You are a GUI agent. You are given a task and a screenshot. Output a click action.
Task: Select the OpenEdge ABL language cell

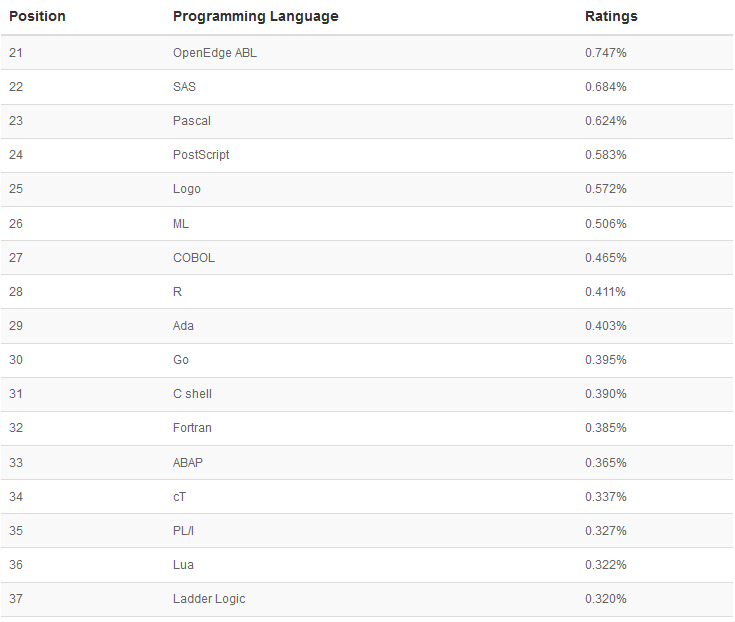[214, 53]
